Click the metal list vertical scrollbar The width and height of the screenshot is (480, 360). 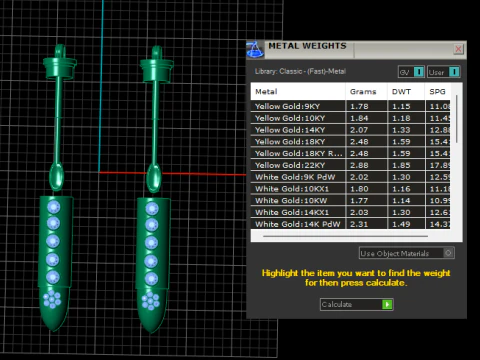(457, 119)
